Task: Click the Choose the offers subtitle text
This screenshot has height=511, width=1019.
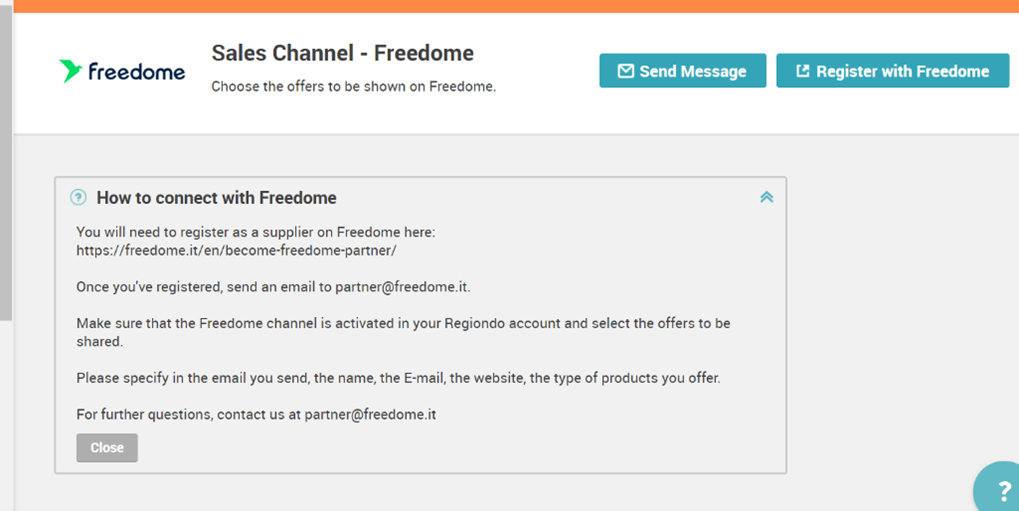Action: pyautogui.click(x=354, y=86)
